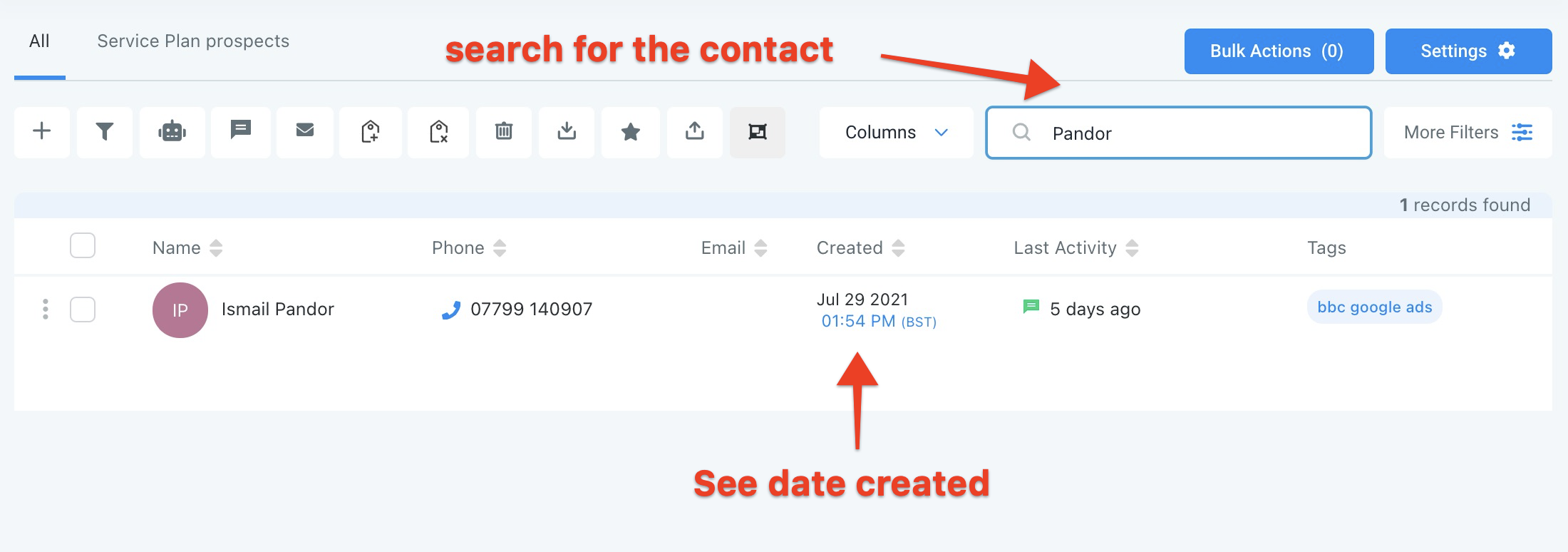Click the add tag icon

pos(371,132)
